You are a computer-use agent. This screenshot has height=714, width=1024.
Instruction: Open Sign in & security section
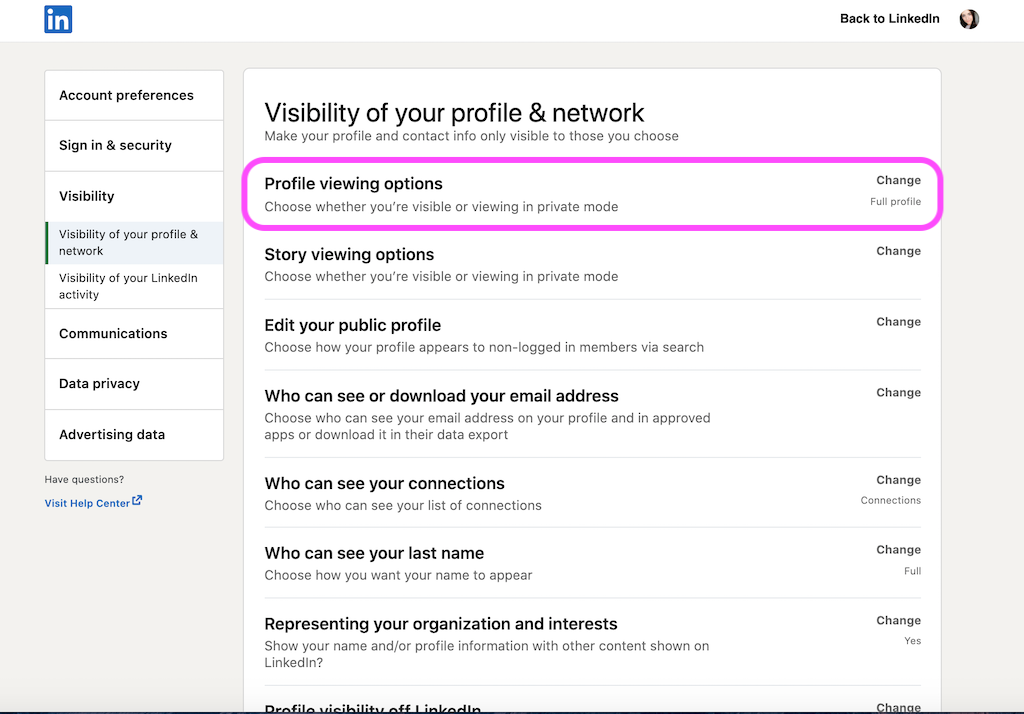(x=134, y=146)
